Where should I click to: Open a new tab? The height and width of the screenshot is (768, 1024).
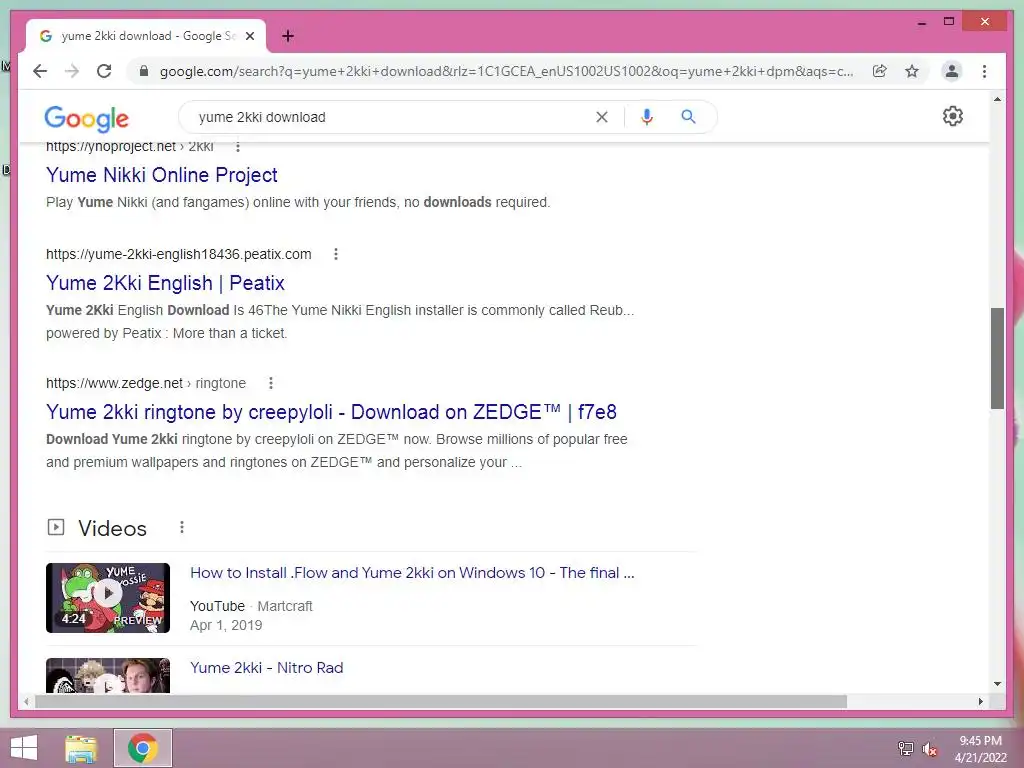[288, 36]
